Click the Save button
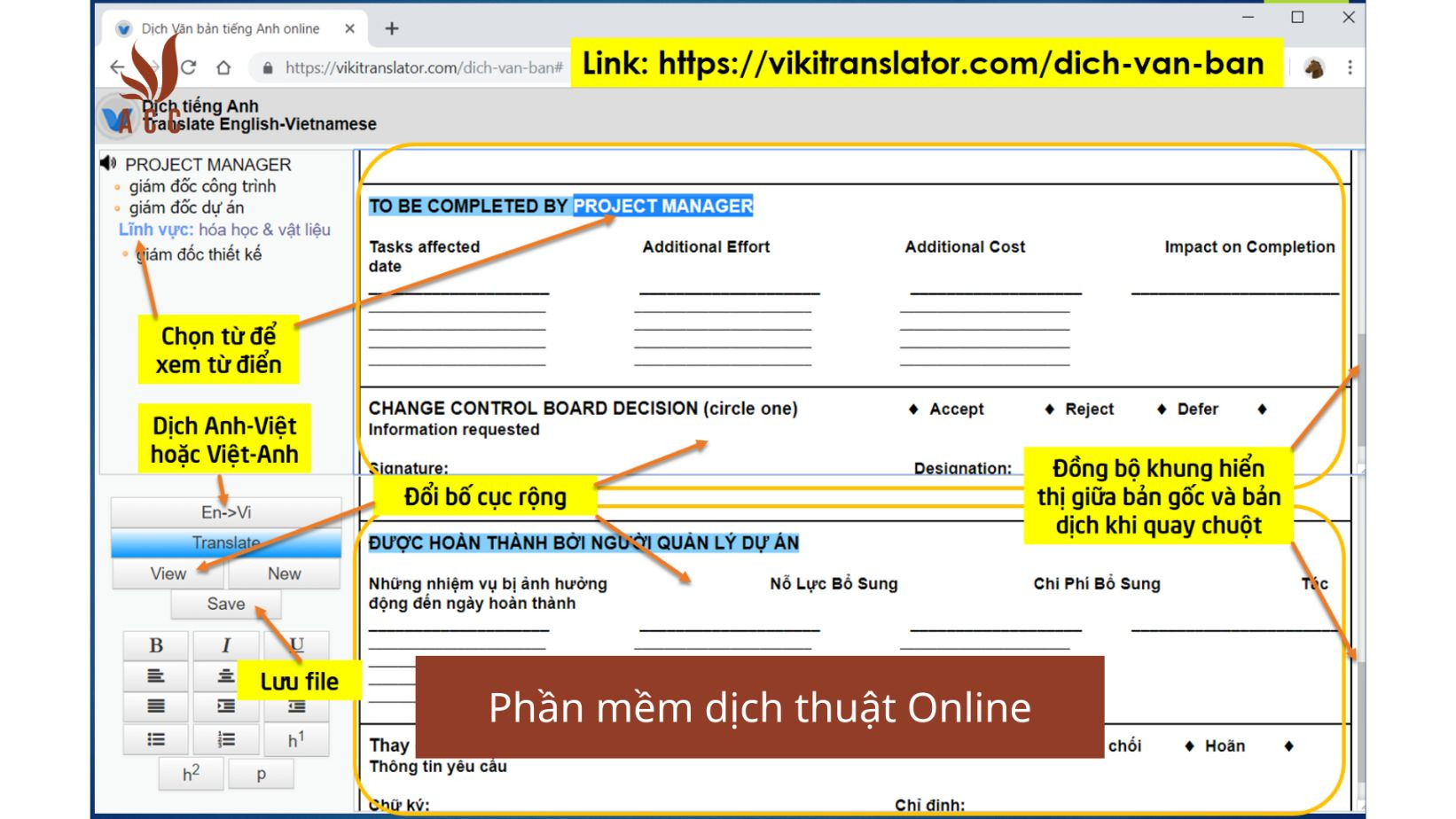Image resolution: width=1456 pixels, height=819 pixels. click(x=226, y=604)
